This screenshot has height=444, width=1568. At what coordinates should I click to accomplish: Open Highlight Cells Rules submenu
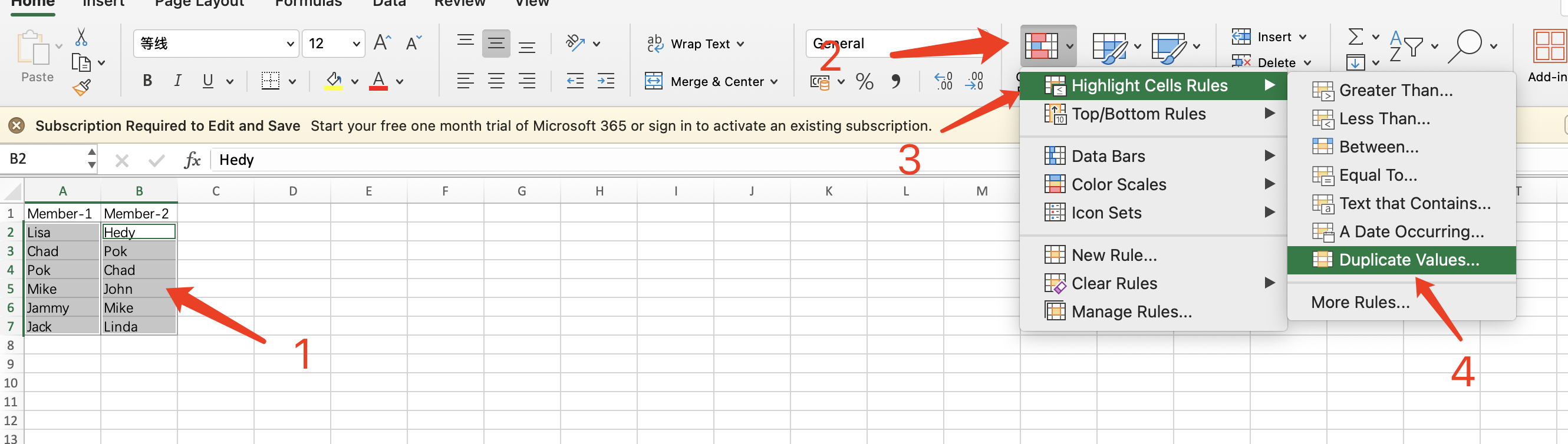point(1153,86)
